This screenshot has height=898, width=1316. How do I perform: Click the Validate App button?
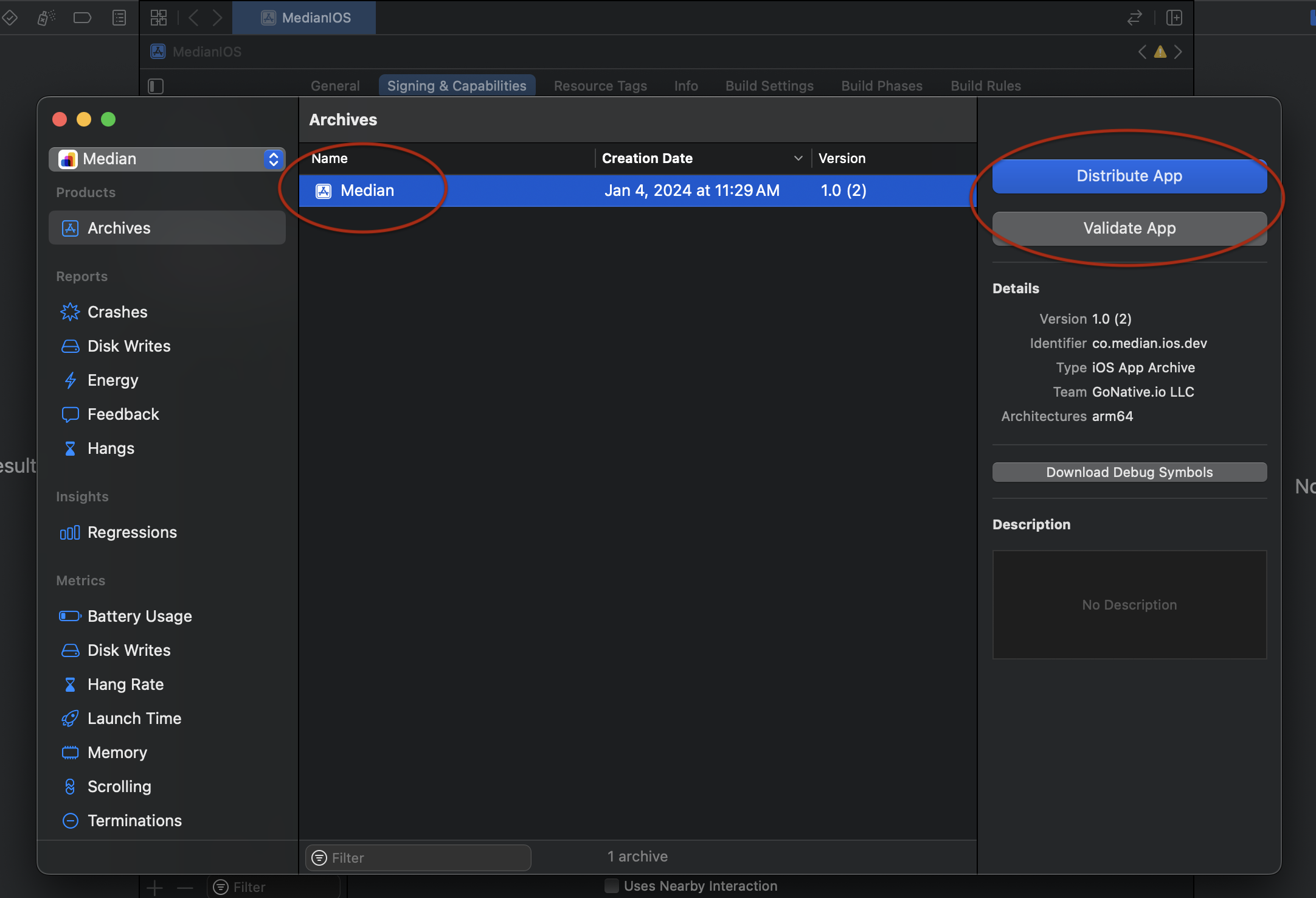(1129, 228)
